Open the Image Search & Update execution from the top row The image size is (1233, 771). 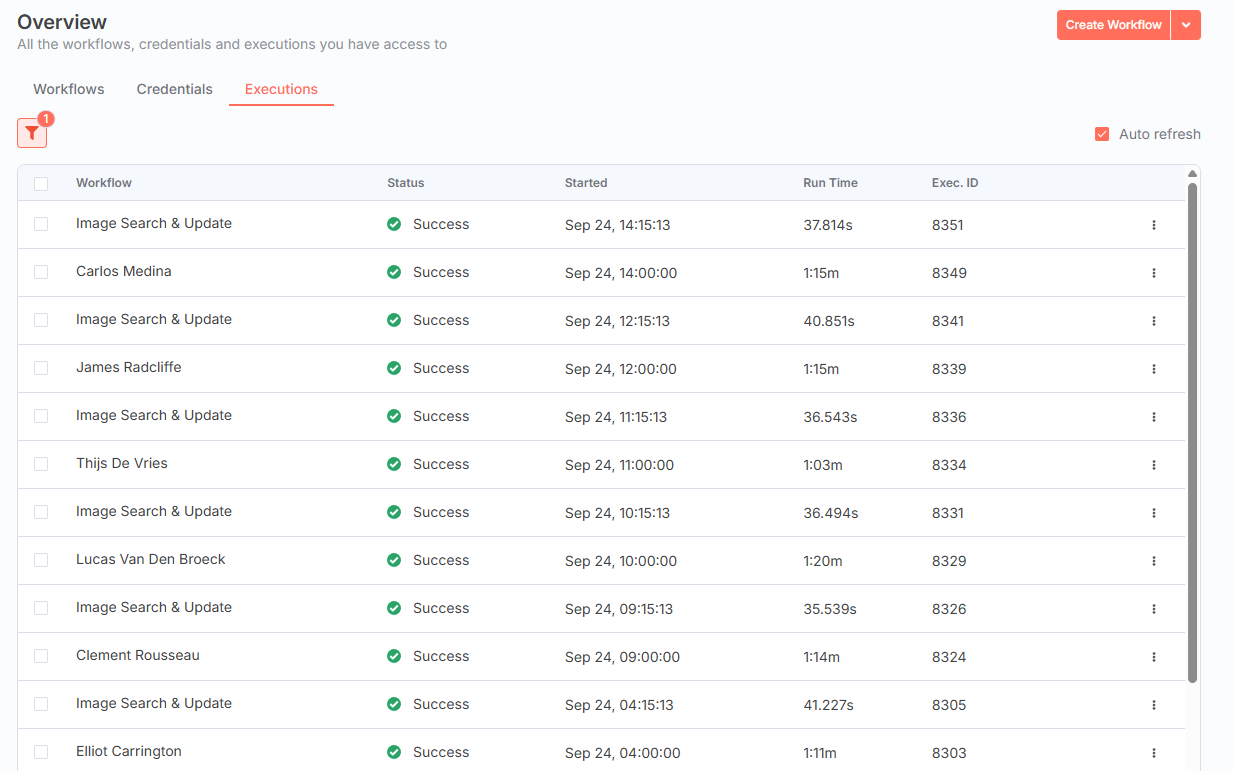[x=154, y=223]
